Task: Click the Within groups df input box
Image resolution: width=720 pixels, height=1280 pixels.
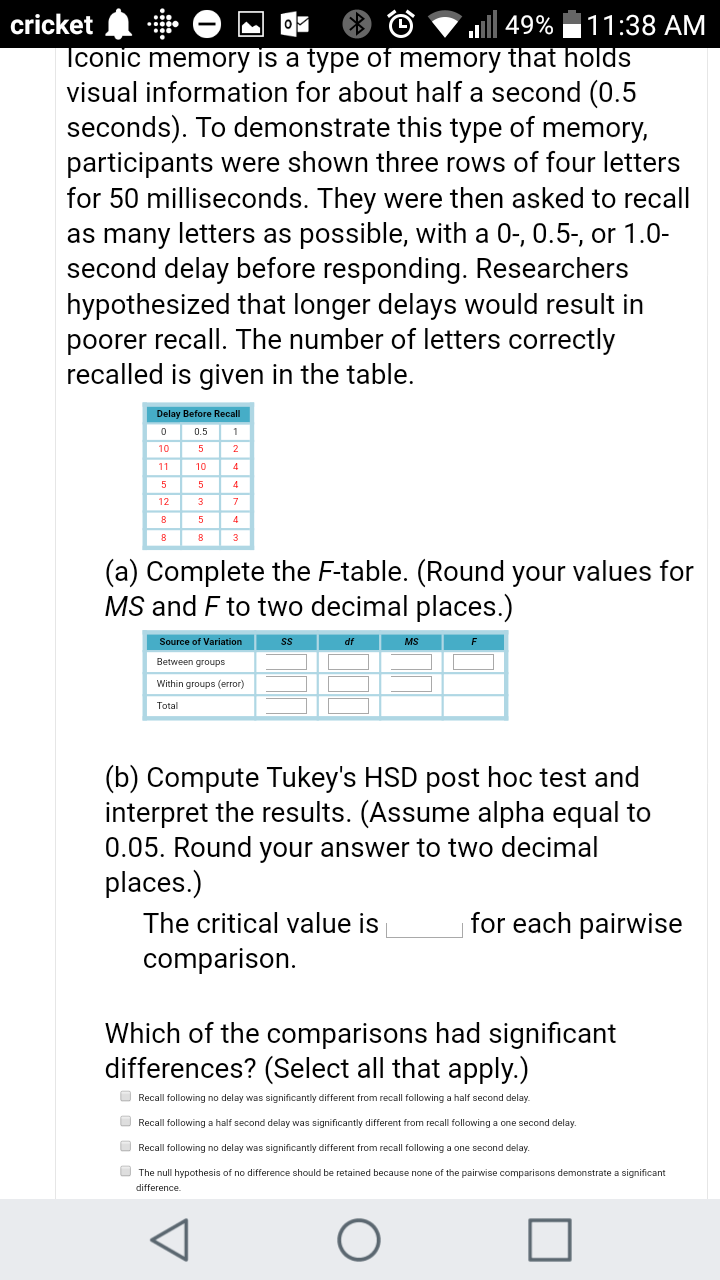Action: 348,684
